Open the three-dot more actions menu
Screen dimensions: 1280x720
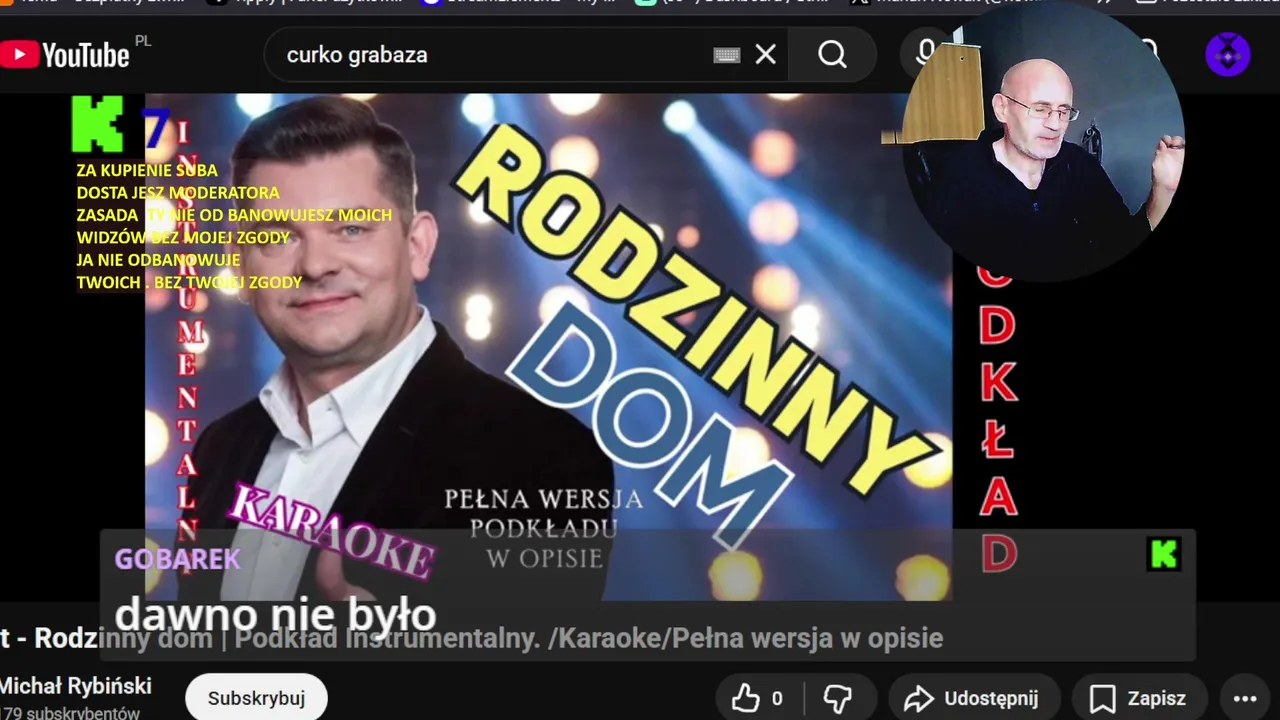tap(1244, 698)
